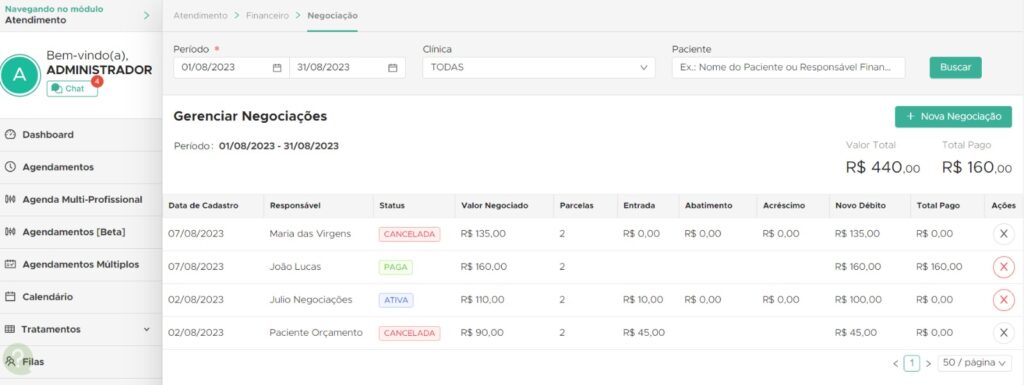Go to next page arrow in pagination
The height and width of the screenshot is (385, 1024).
[x=928, y=363]
